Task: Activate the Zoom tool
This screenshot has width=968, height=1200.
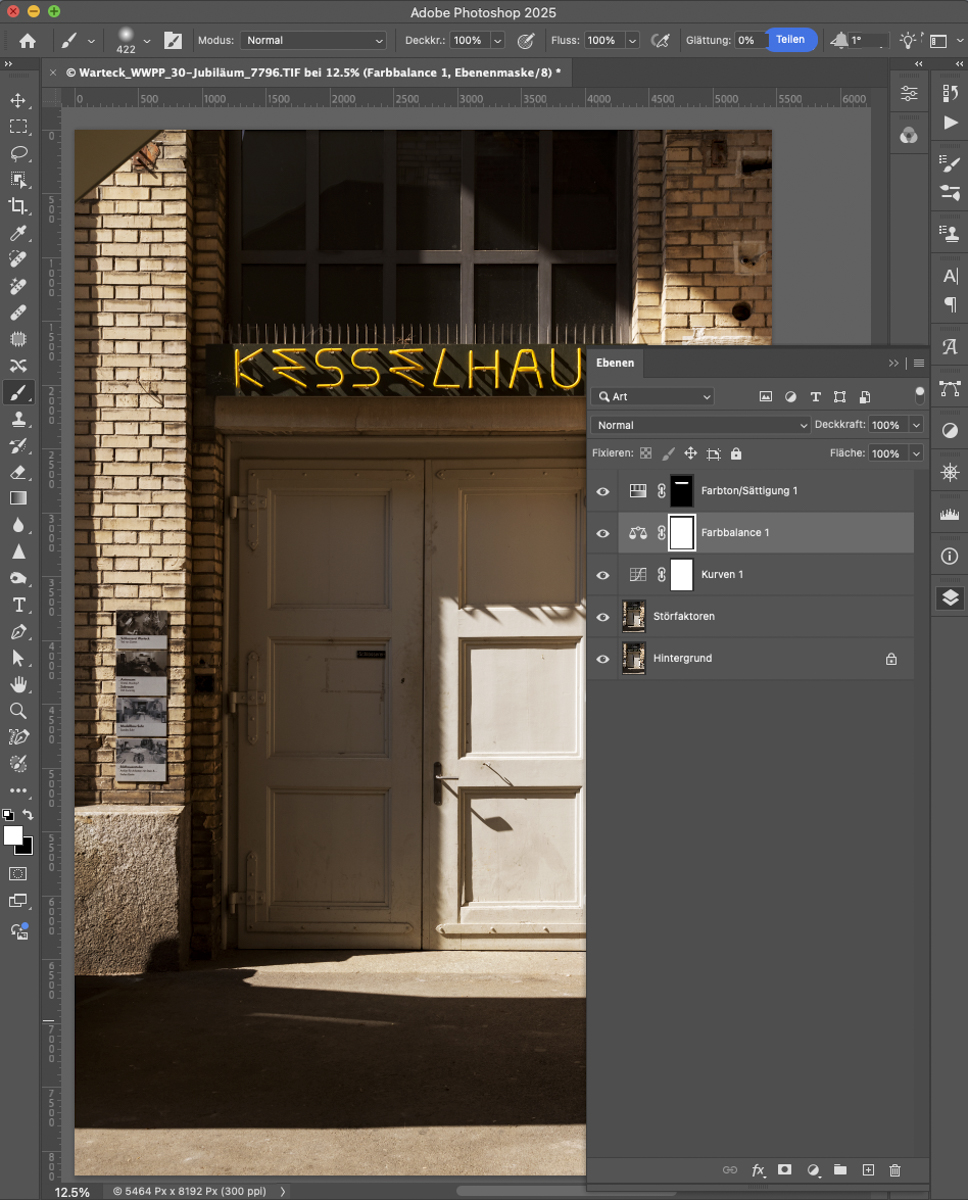Action: pos(20,711)
